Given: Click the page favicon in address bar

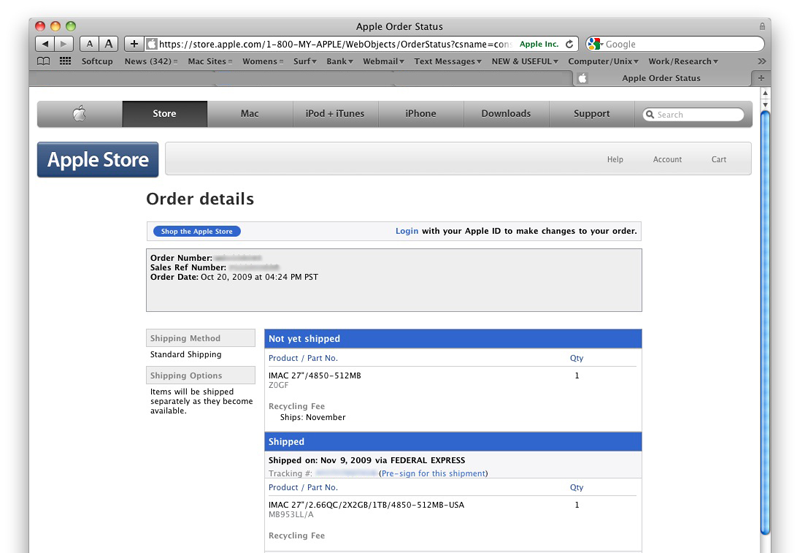Looking at the screenshot, I should [x=151, y=44].
